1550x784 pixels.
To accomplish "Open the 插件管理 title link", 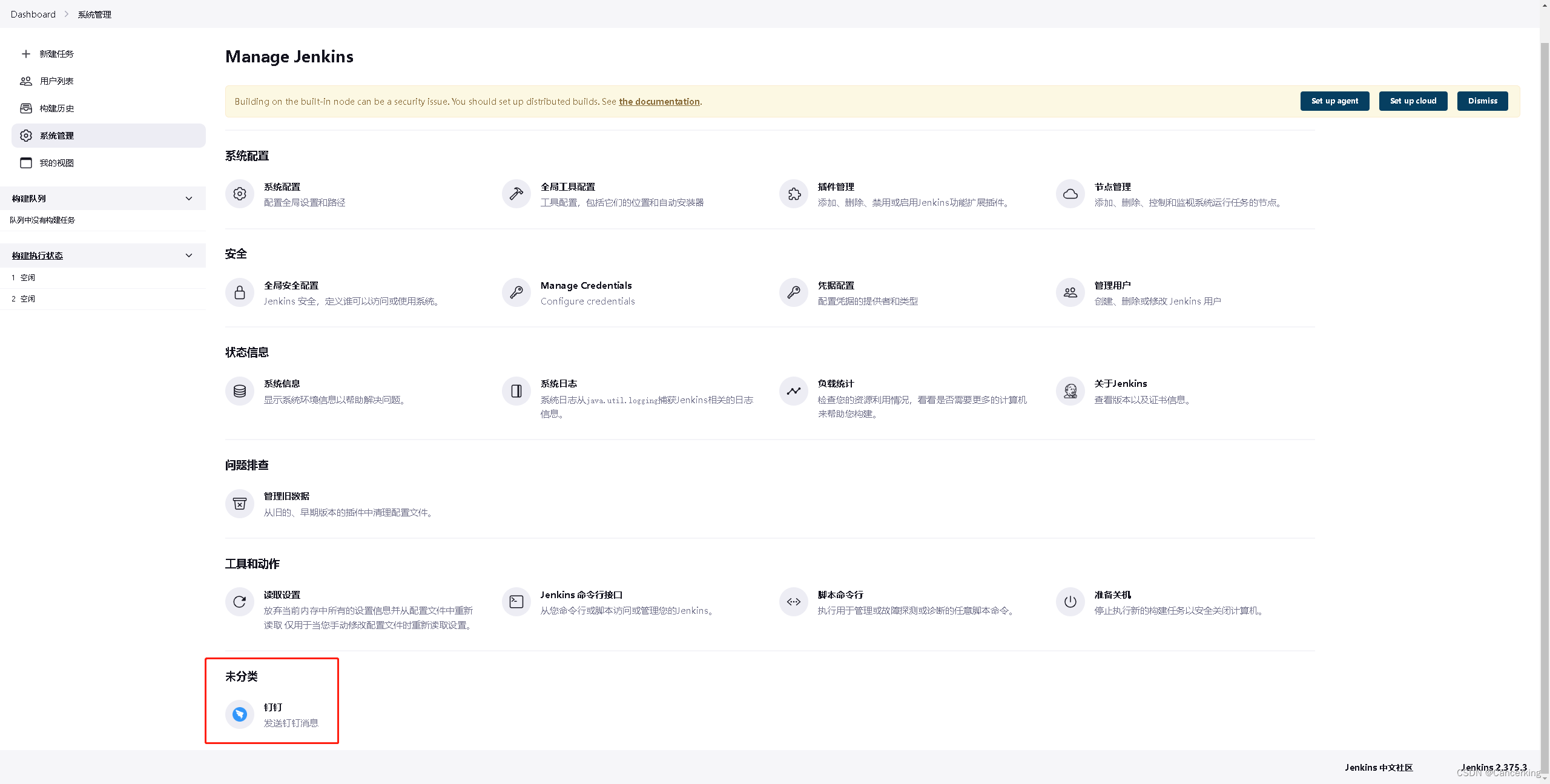I will (x=836, y=187).
